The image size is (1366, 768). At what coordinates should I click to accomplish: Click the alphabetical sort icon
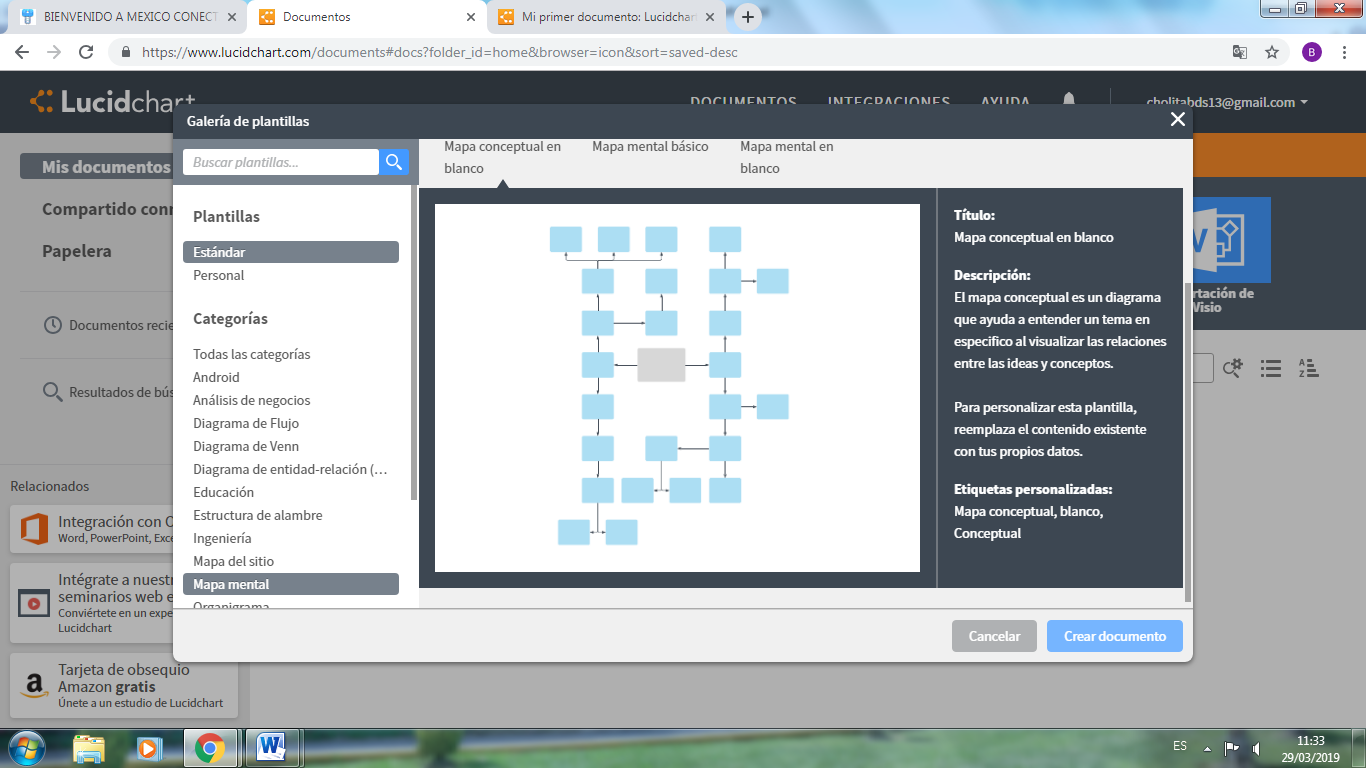click(x=1307, y=368)
